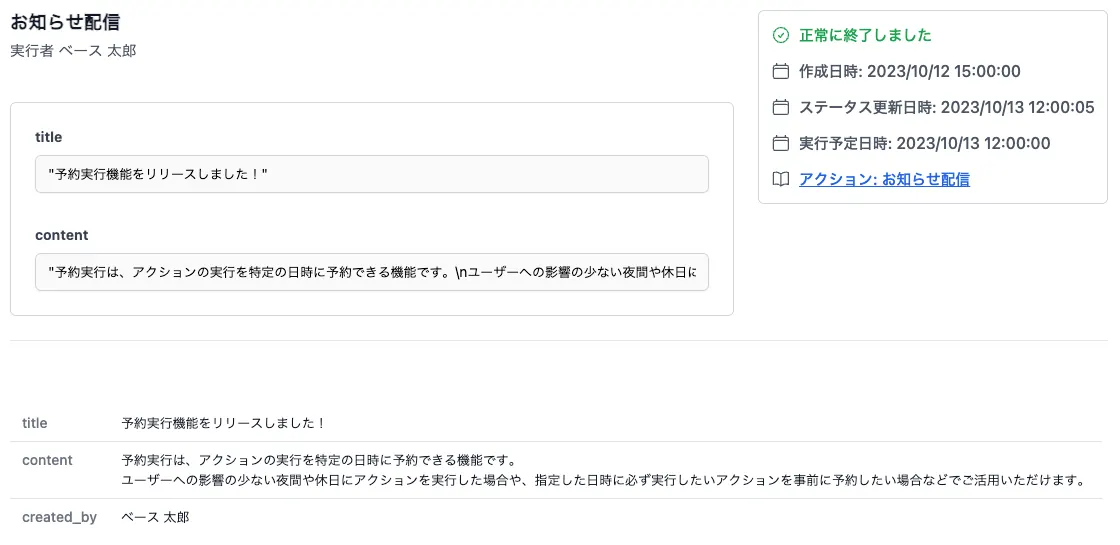Image resolution: width=1120 pixels, height=545 pixels.
Task: Click the calendar icon beside 作成日時
Action: click(x=781, y=71)
